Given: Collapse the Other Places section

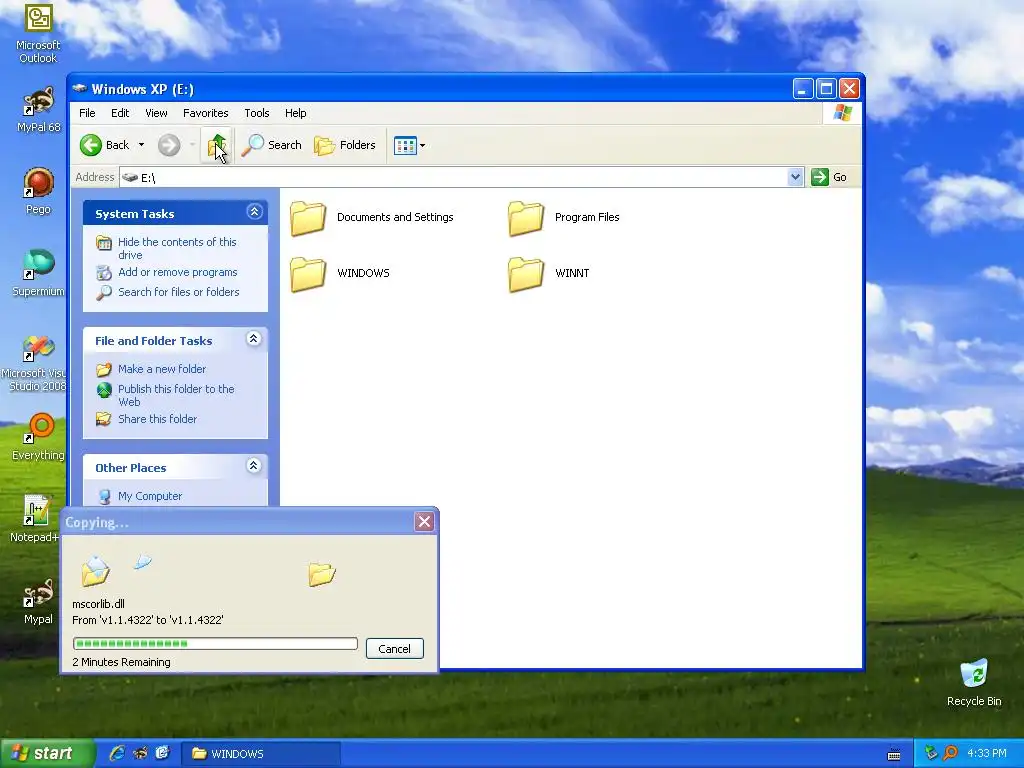Looking at the screenshot, I should pos(254,466).
